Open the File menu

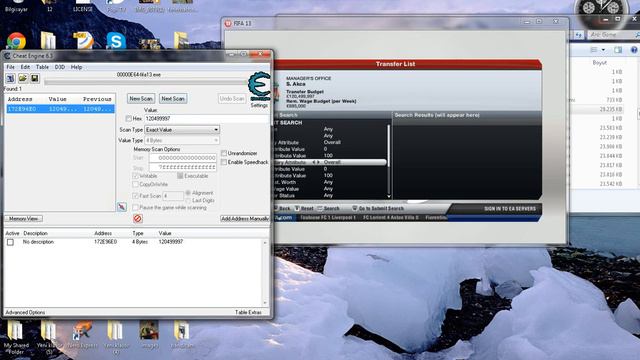click(10, 67)
